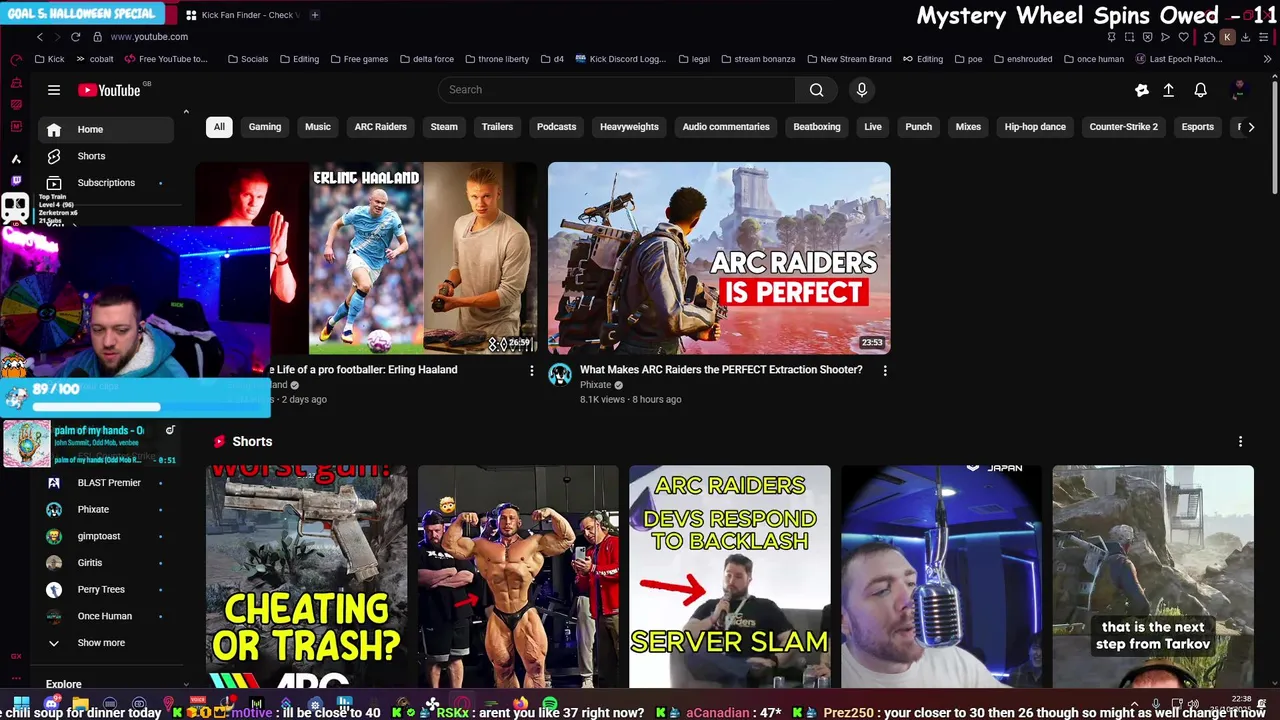Viewport: 1280px width, 720px height.
Task: Select the Hip-hop dance chip
Action: [x=1035, y=127]
